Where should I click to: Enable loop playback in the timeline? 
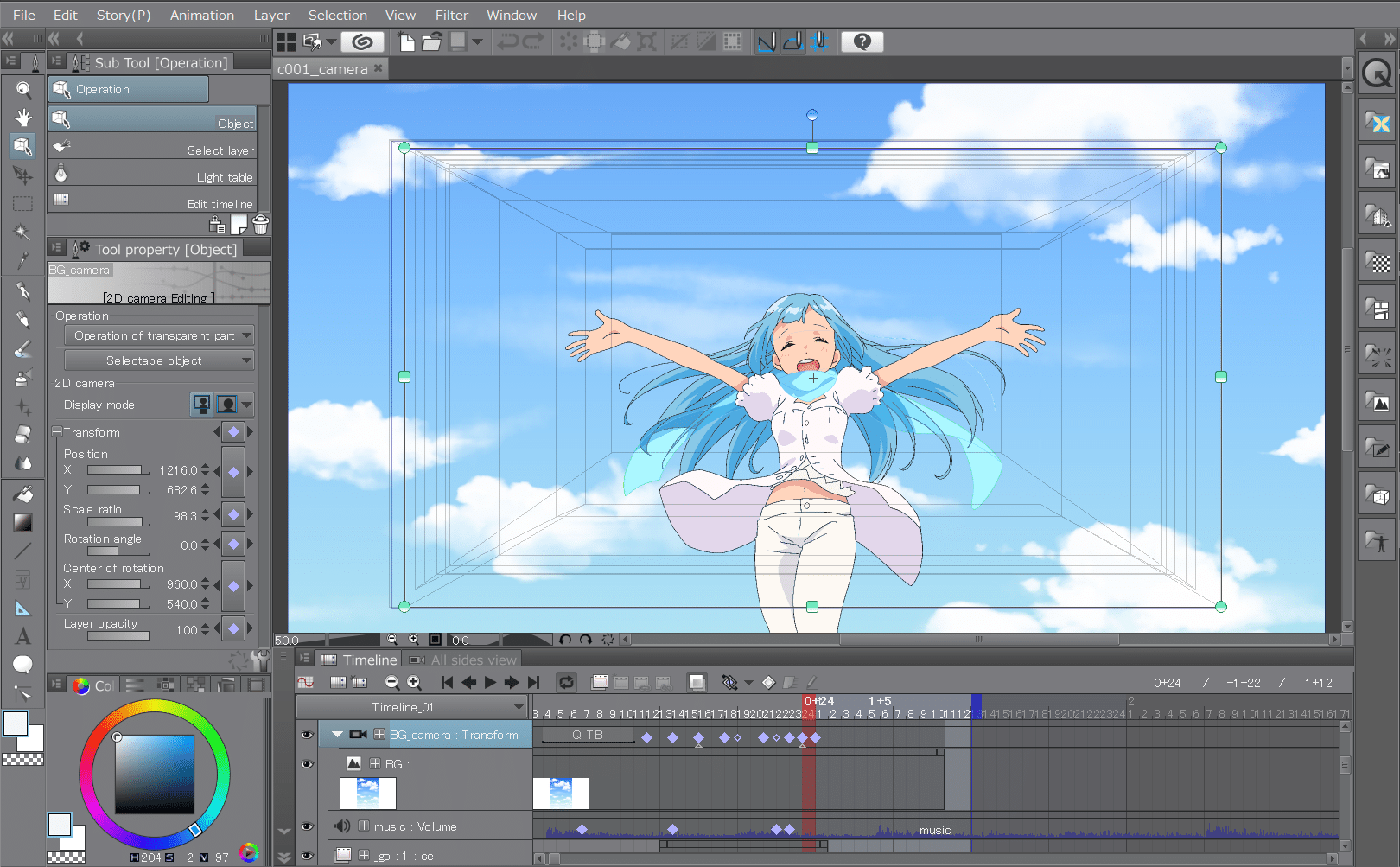tap(566, 682)
